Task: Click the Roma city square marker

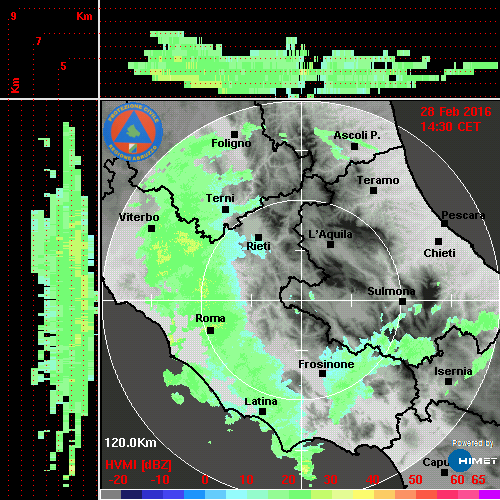Action: pos(210,330)
